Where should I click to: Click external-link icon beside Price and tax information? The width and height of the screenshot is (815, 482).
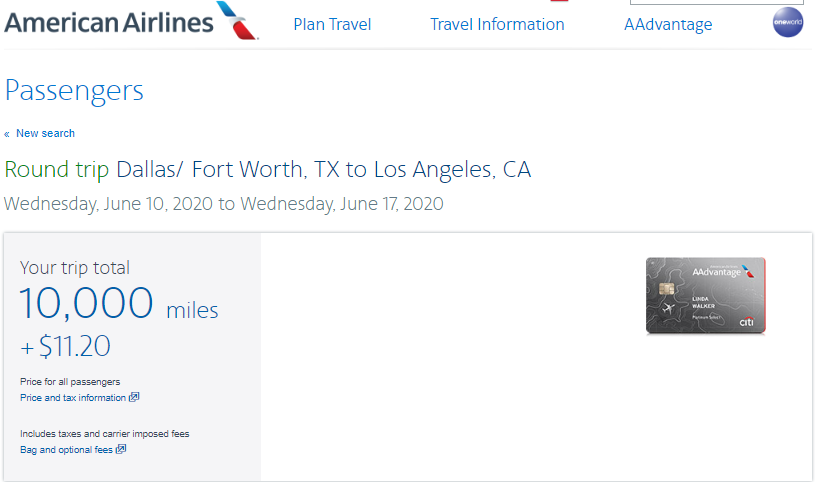point(134,397)
